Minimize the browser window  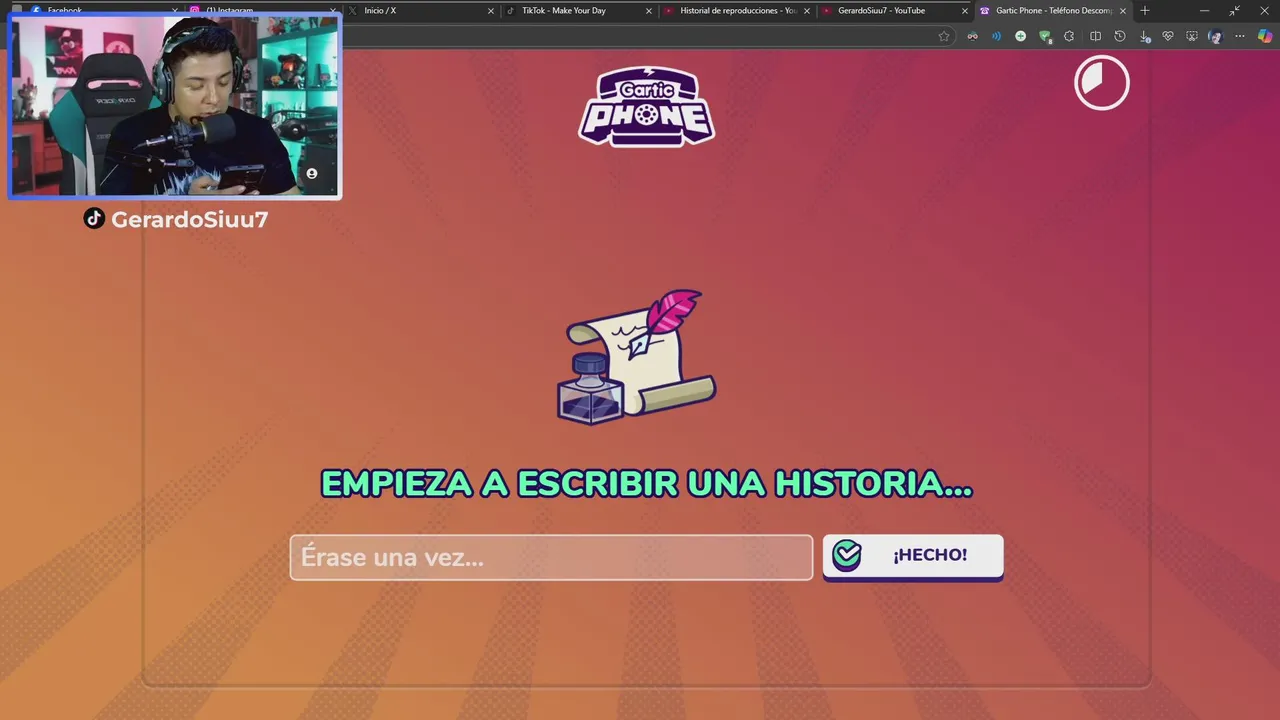click(x=1204, y=11)
